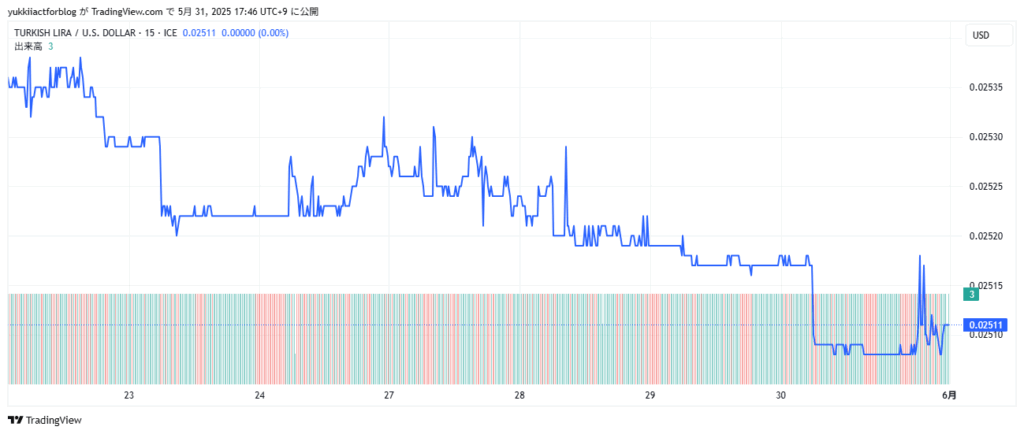Image resolution: width=1024 pixels, height=434 pixels.
Task: Click the 出来高 volume indicator label
Action: click(x=27, y=46)
